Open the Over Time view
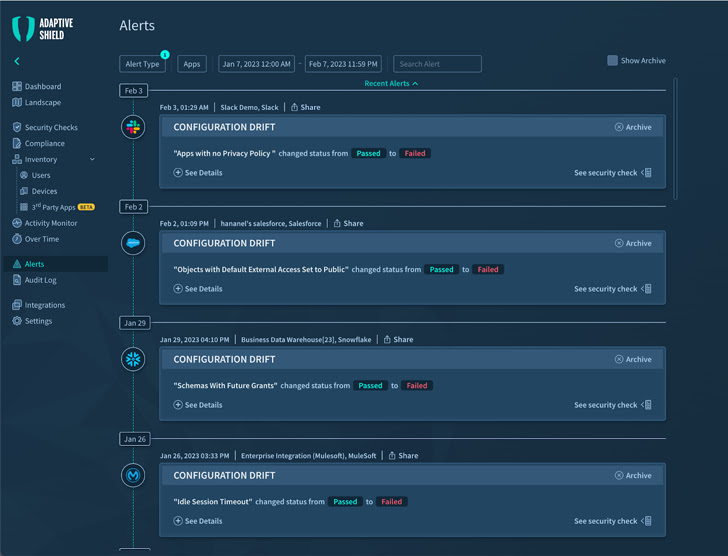 tap(36, 239)
